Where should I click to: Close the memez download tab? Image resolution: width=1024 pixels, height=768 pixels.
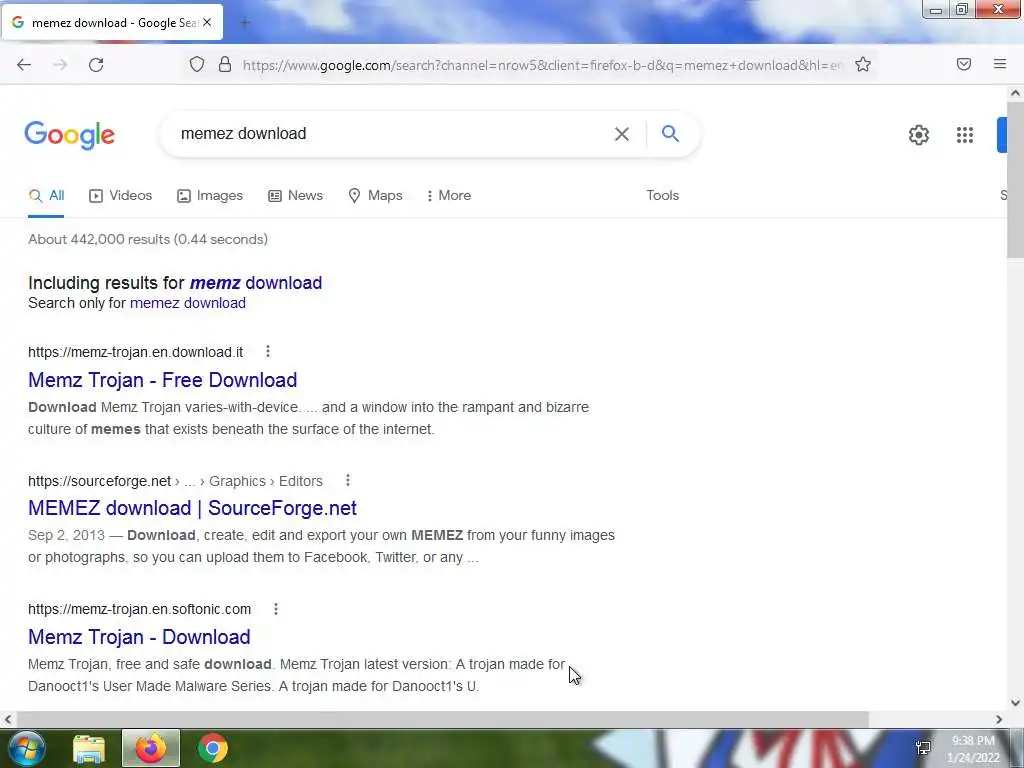207,22
